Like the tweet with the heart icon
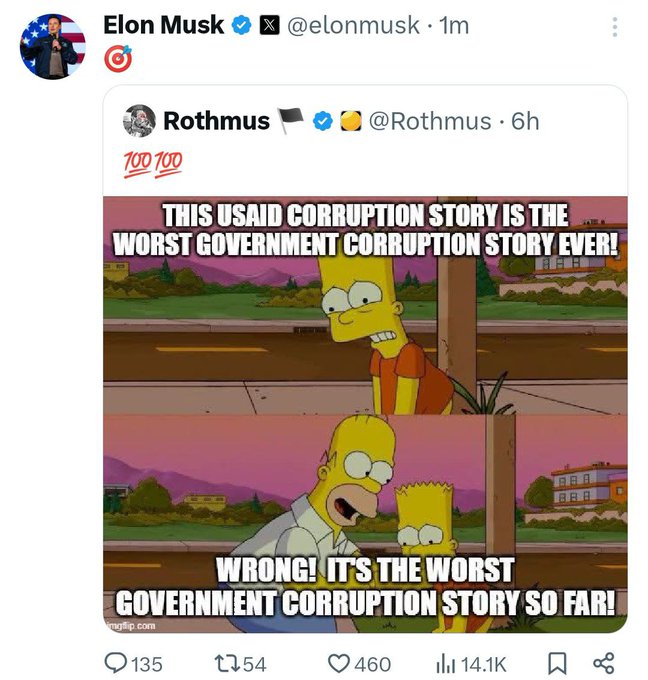Image resolution: width=648 pixels, height=680 pixels. point(340,662)
